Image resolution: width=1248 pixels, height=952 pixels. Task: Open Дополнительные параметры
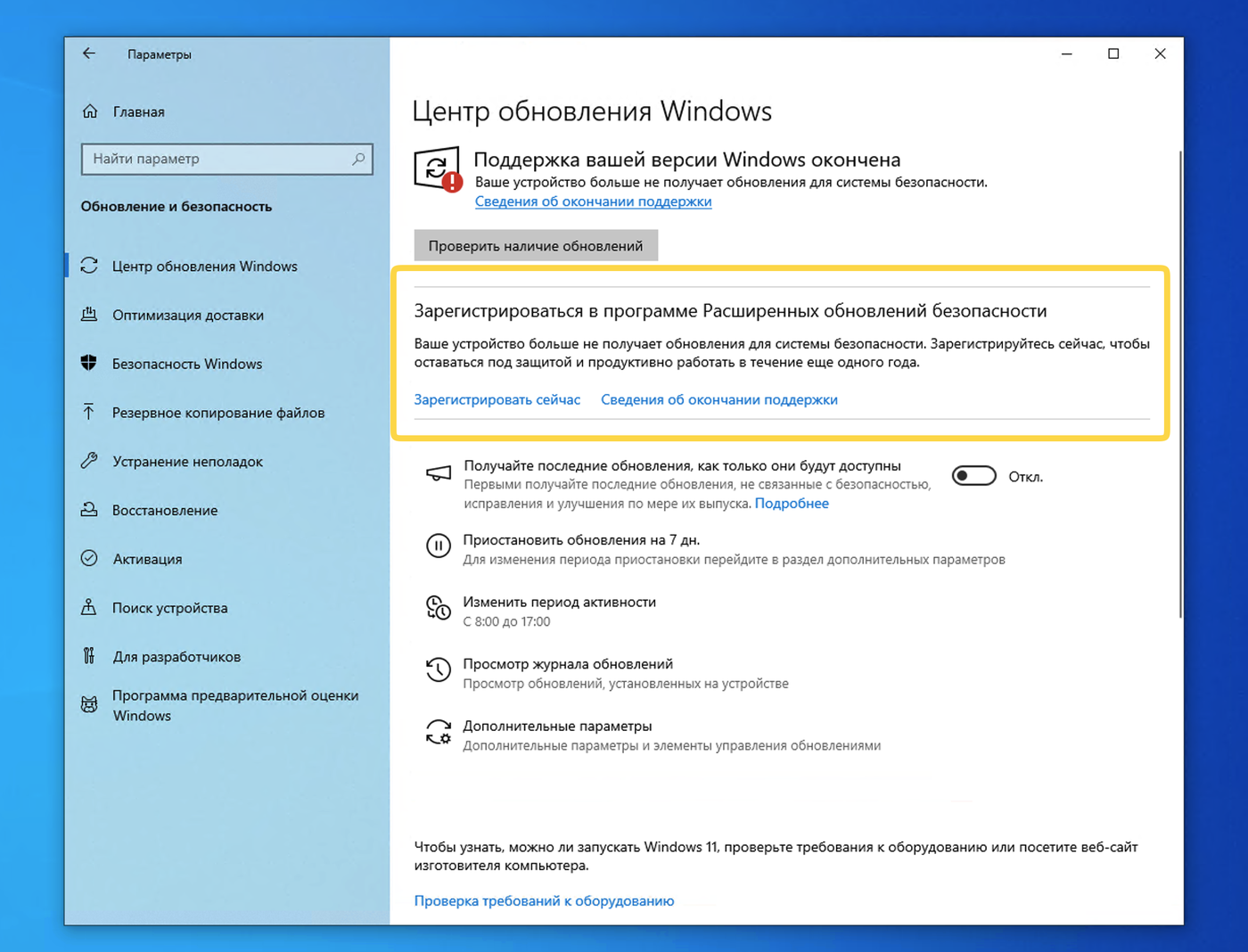tap(557, 726)
